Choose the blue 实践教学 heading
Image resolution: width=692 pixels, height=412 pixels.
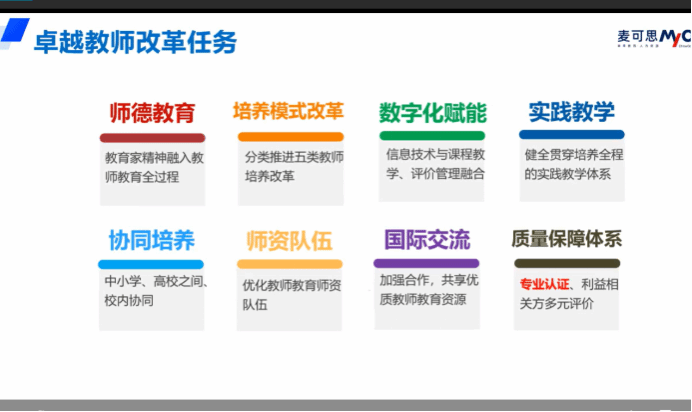(x=571, y=111)
